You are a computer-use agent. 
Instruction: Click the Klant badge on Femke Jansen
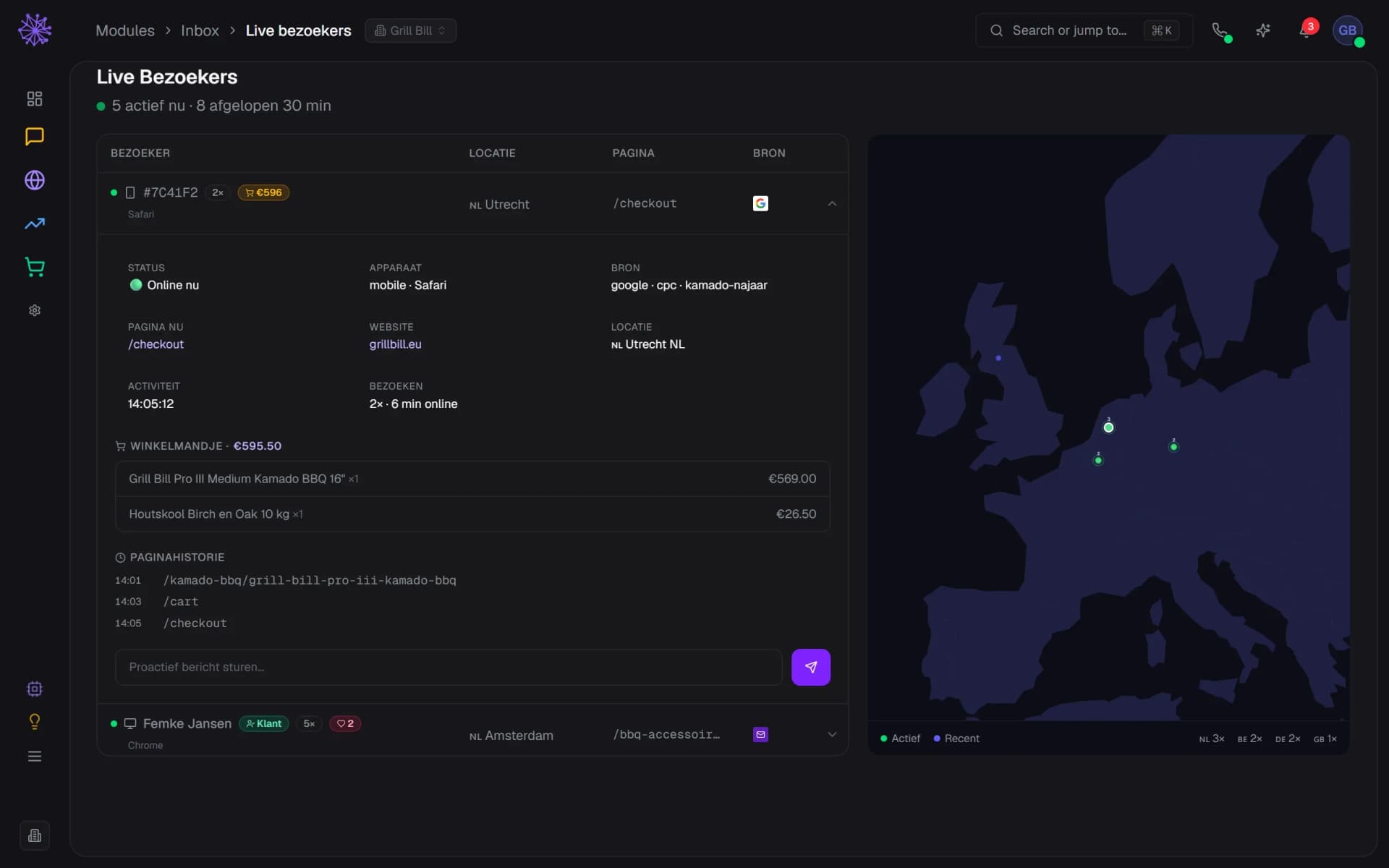coord(264,723)
